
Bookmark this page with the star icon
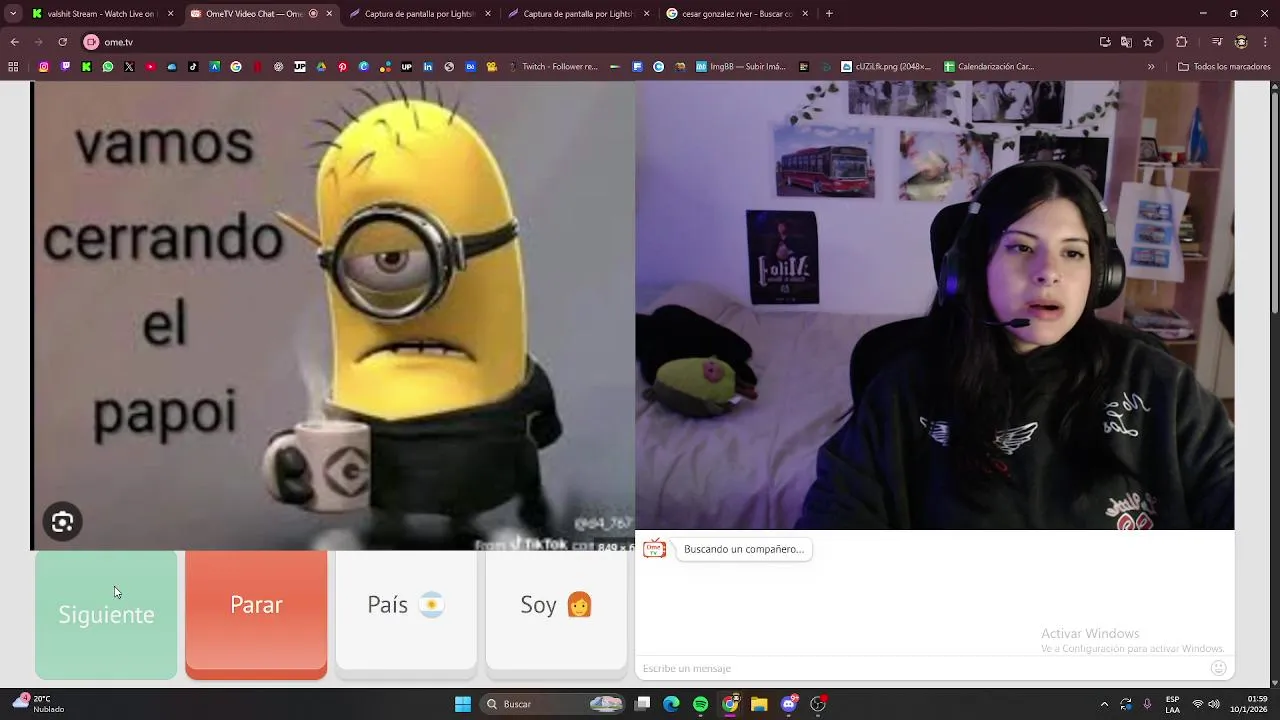(1148, 42)
